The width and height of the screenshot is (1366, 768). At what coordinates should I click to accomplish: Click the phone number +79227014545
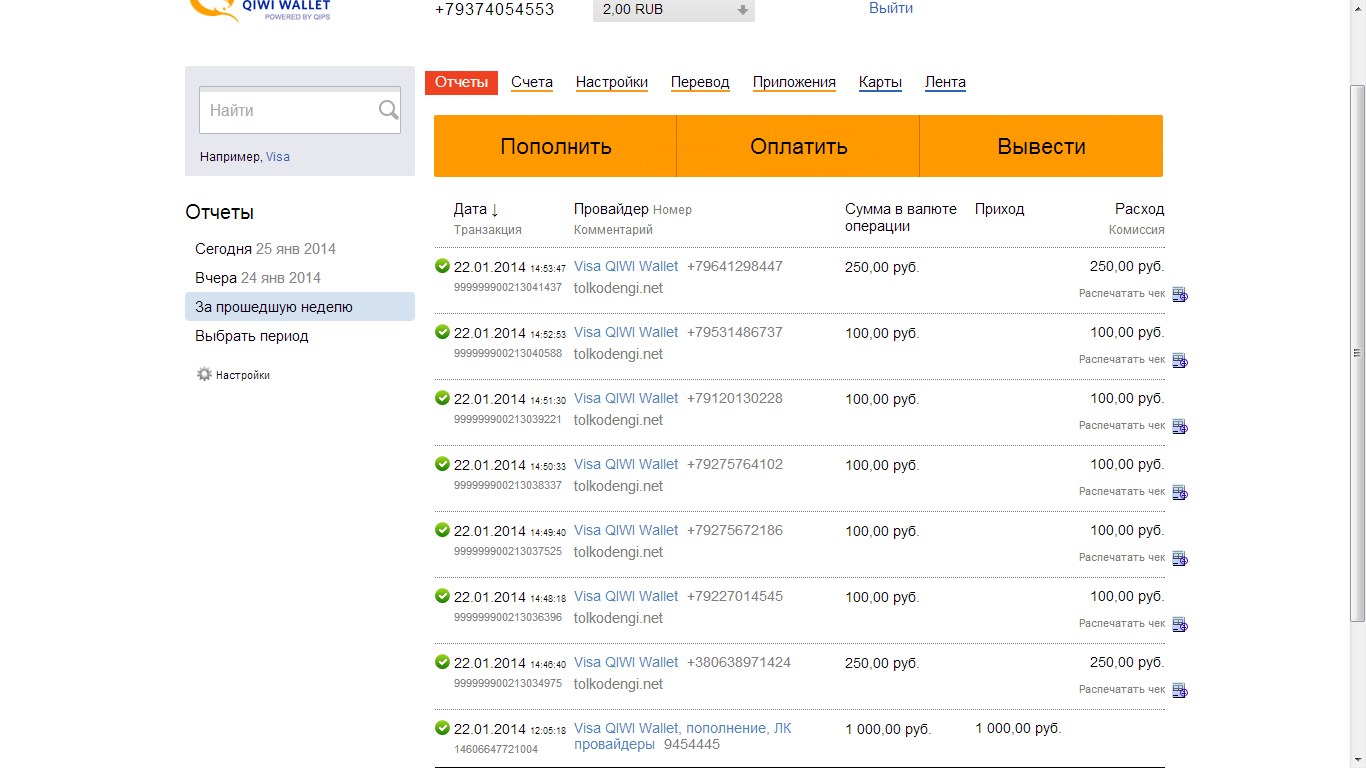click(735, 596)
